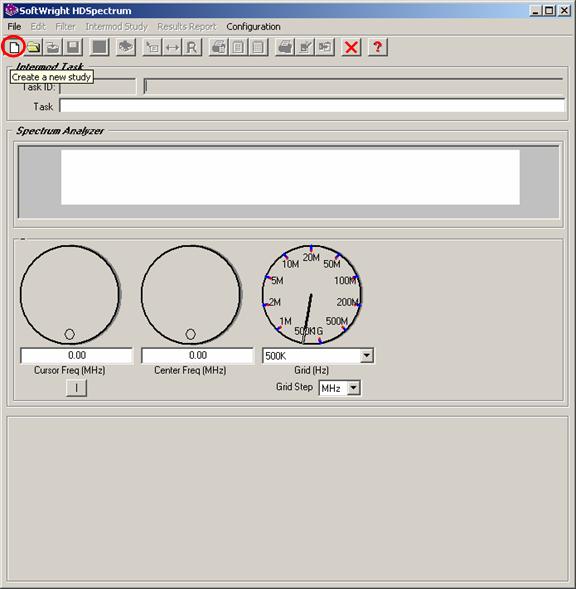The image size is (576, 589).
Task: Click the Cursor Freq (MHz) value field
Action: tap(77, 355)
